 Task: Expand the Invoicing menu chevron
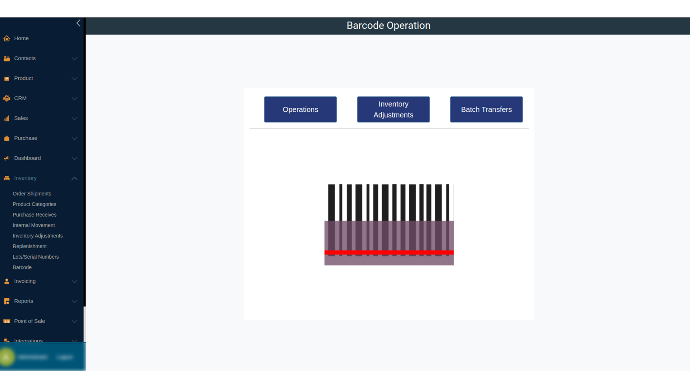(x=74, y=281)
